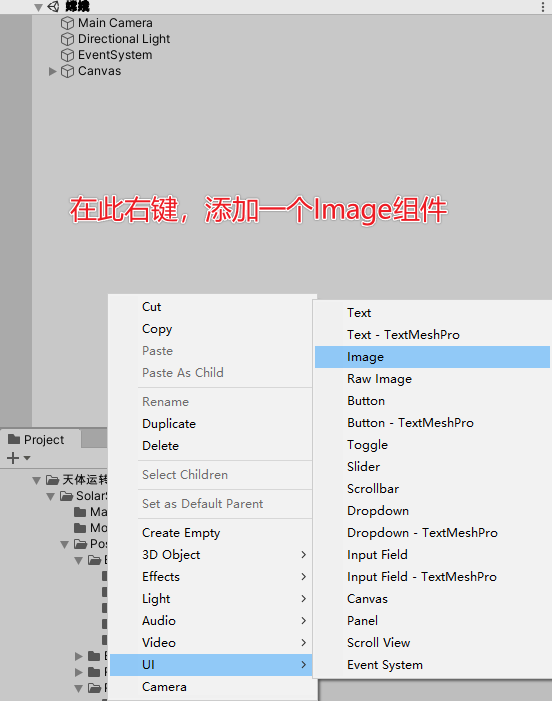Choose plain Input Field from UI submenu
The width and height of the screenshot is (552, 701).
[x=432, y=555]
